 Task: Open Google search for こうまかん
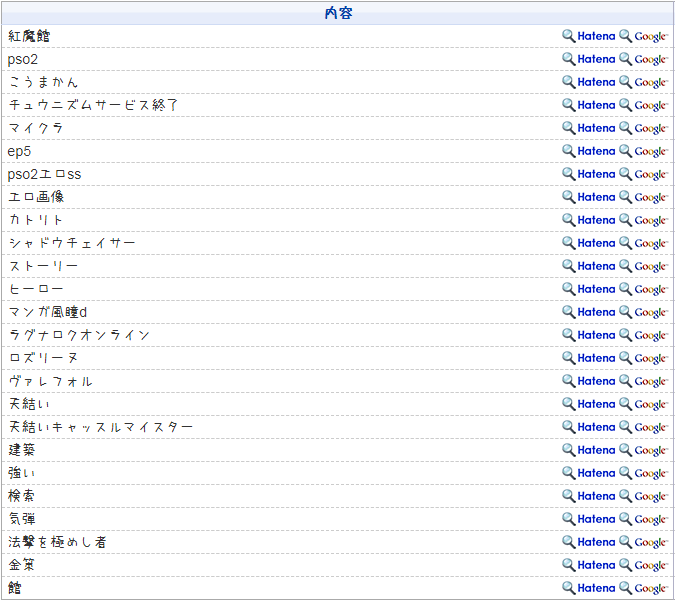click(x=643, y=82)
